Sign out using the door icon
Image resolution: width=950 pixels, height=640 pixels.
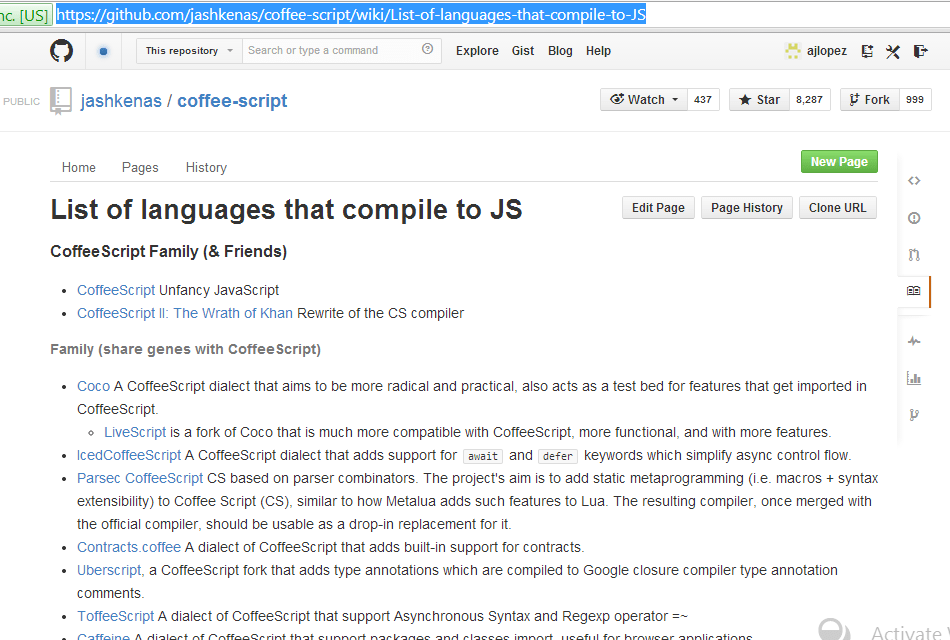920,51
